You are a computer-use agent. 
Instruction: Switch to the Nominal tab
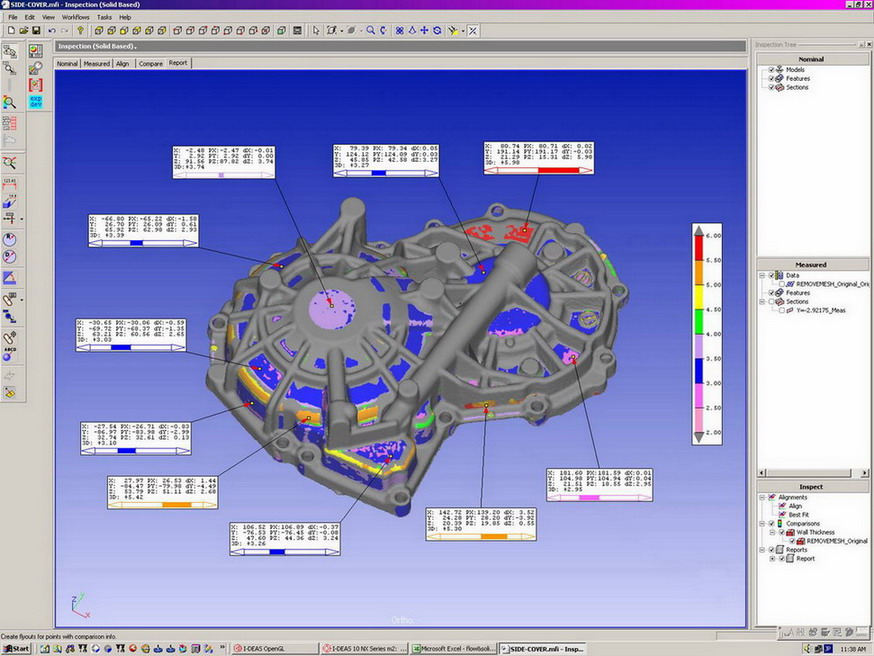pos(67,64)
